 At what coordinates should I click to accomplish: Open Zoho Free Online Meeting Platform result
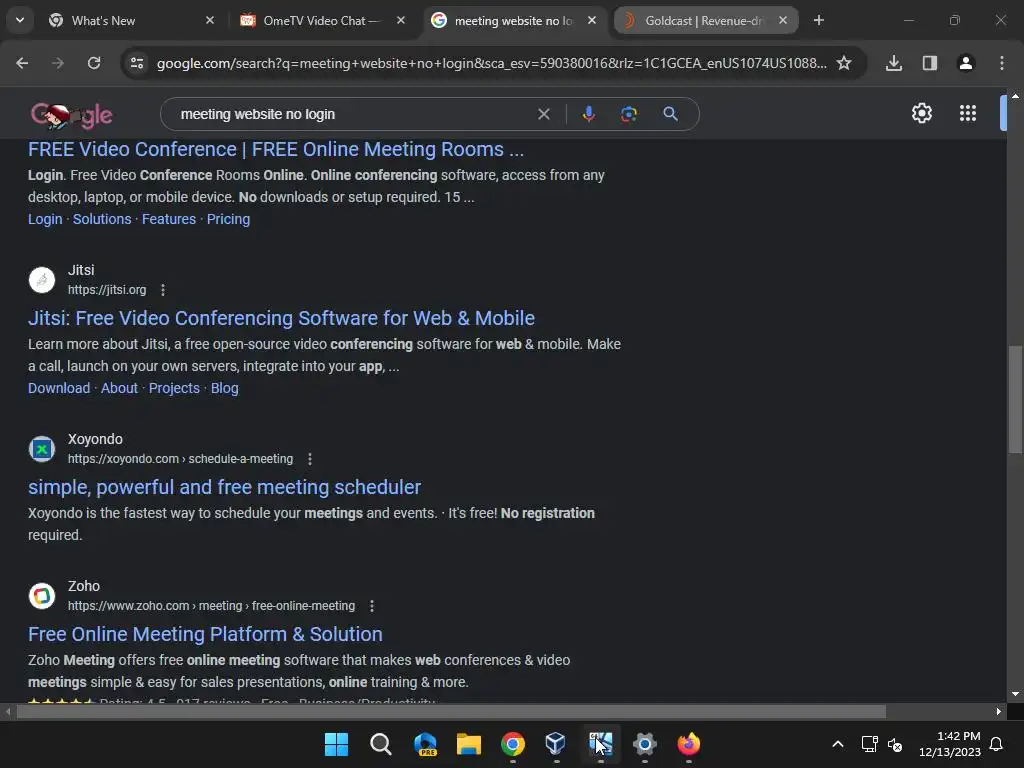click(x=205, y=634)
